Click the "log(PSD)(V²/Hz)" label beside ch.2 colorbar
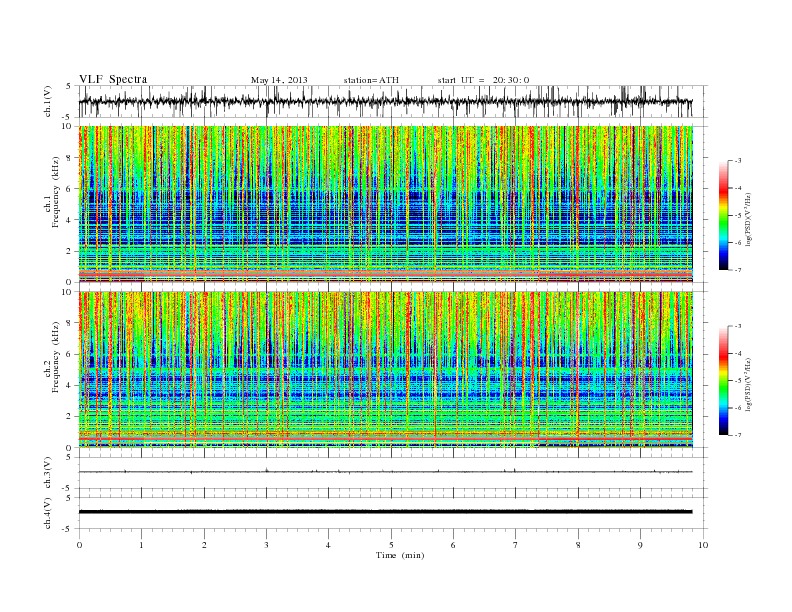The width and height of the screenshot is (792, 612). [x=748, y=384]
